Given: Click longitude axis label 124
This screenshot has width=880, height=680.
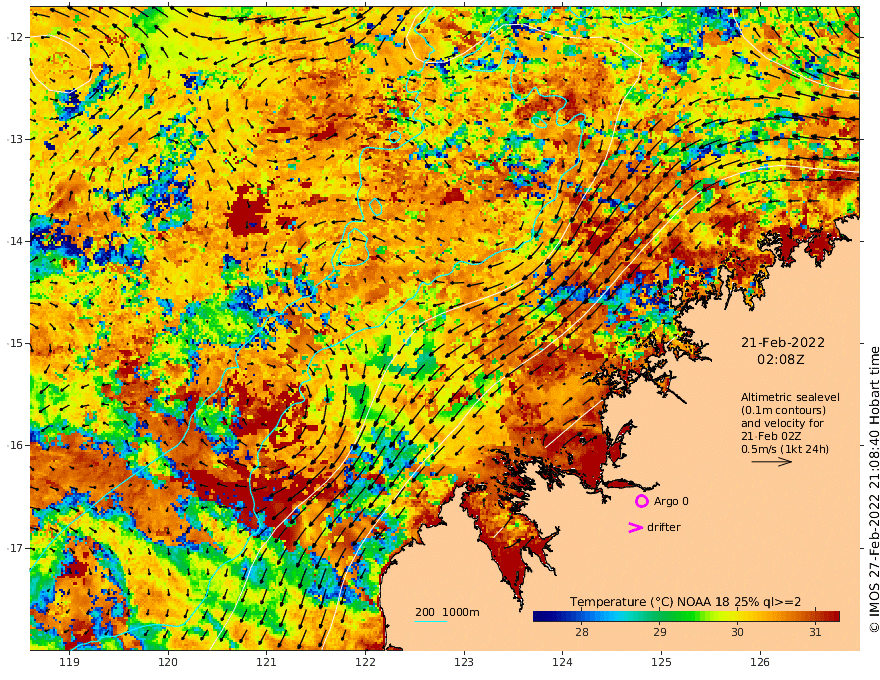Looking at the screenshot, I should 562,662.
